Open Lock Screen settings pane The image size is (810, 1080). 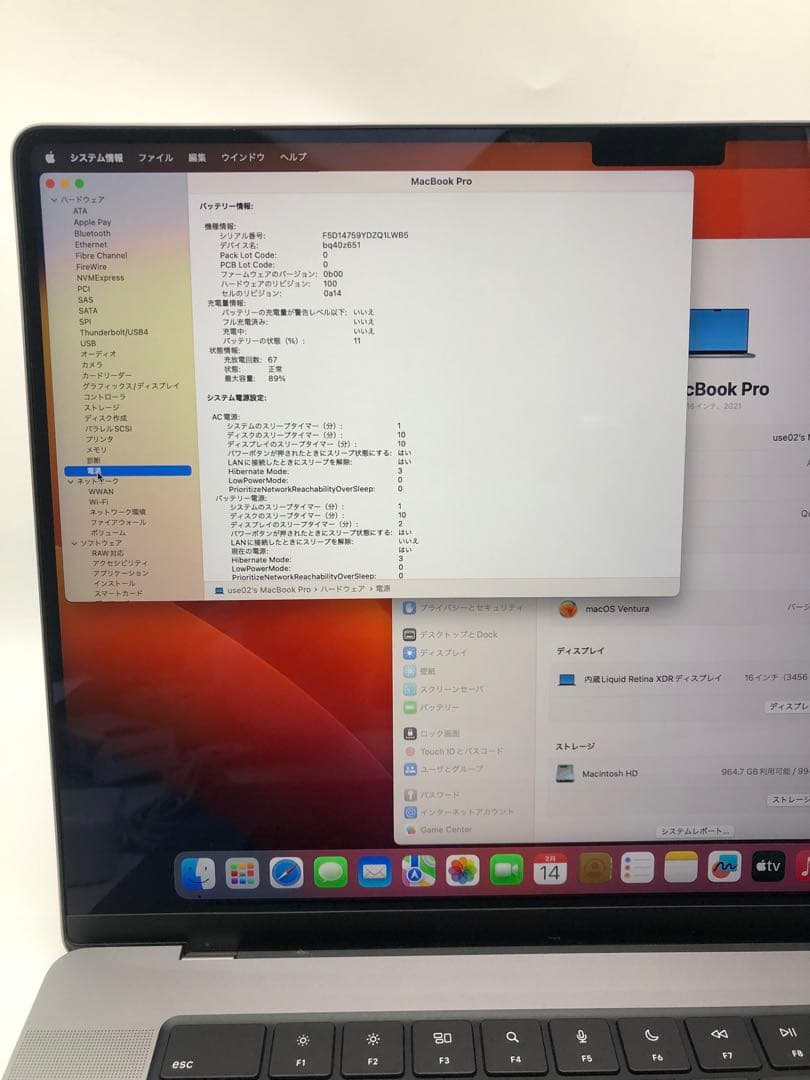coord(432,734)
